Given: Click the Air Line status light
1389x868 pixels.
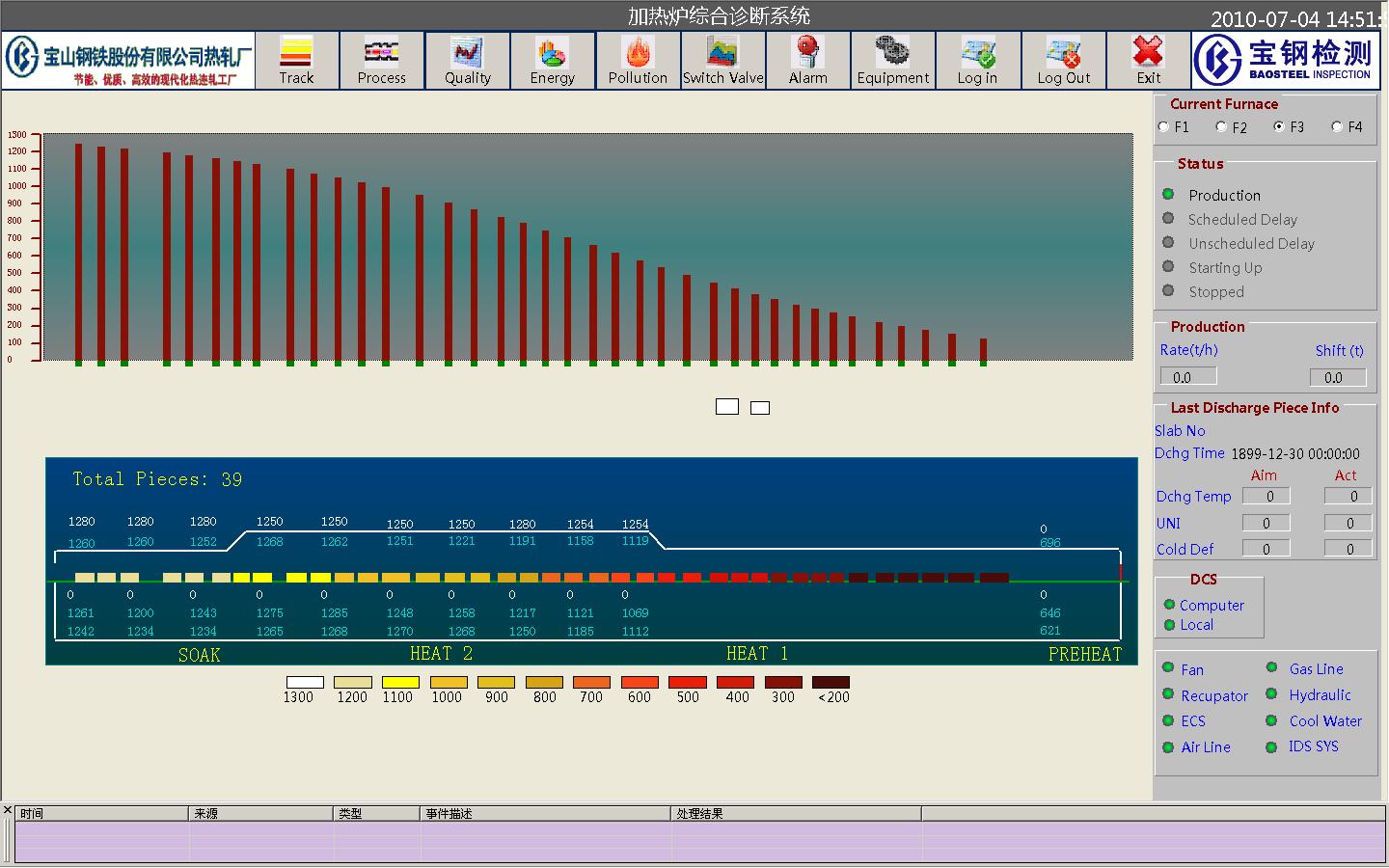Looking at the screenshot, I should click(x=1168, y=746).
